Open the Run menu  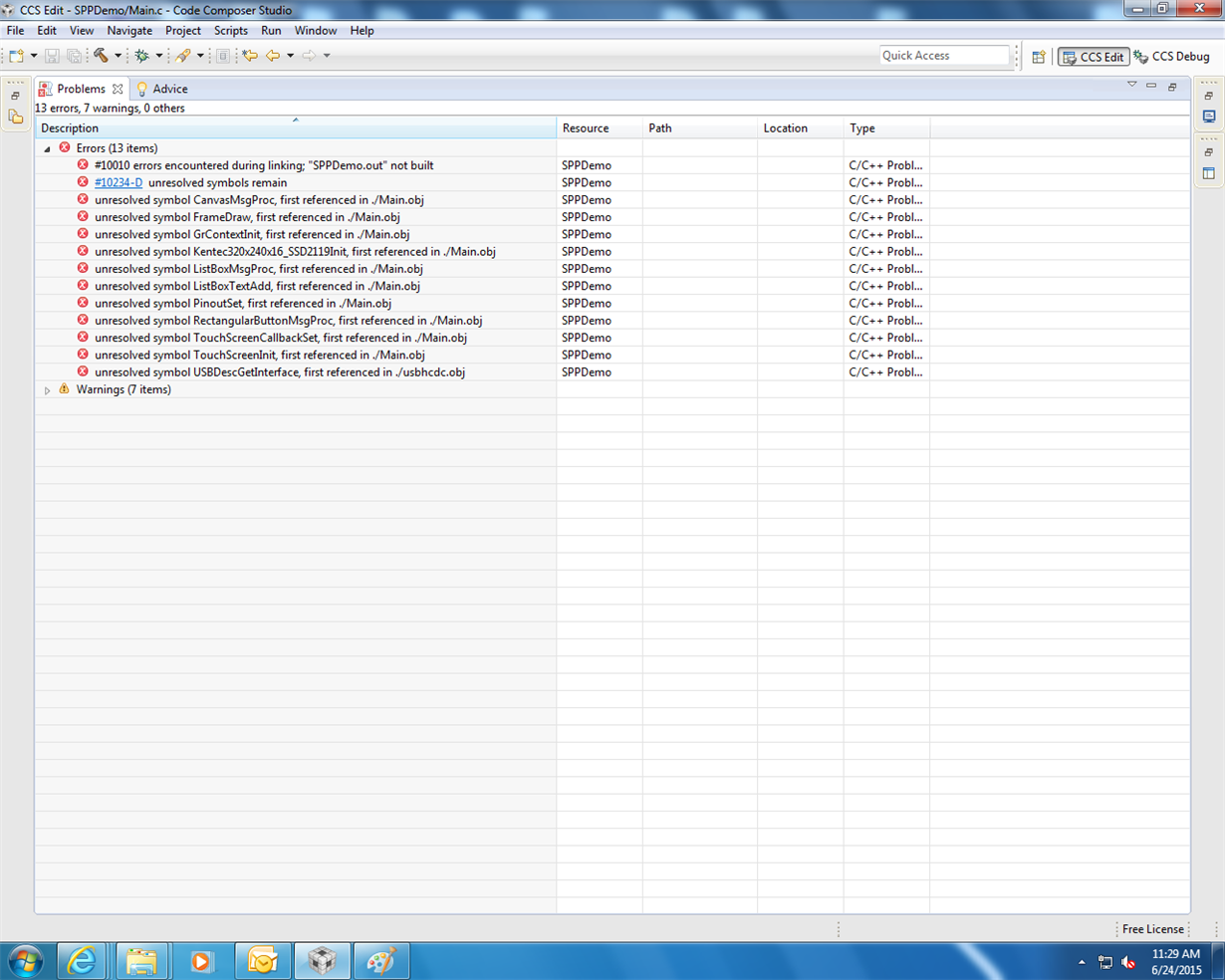tap(271, 31)
